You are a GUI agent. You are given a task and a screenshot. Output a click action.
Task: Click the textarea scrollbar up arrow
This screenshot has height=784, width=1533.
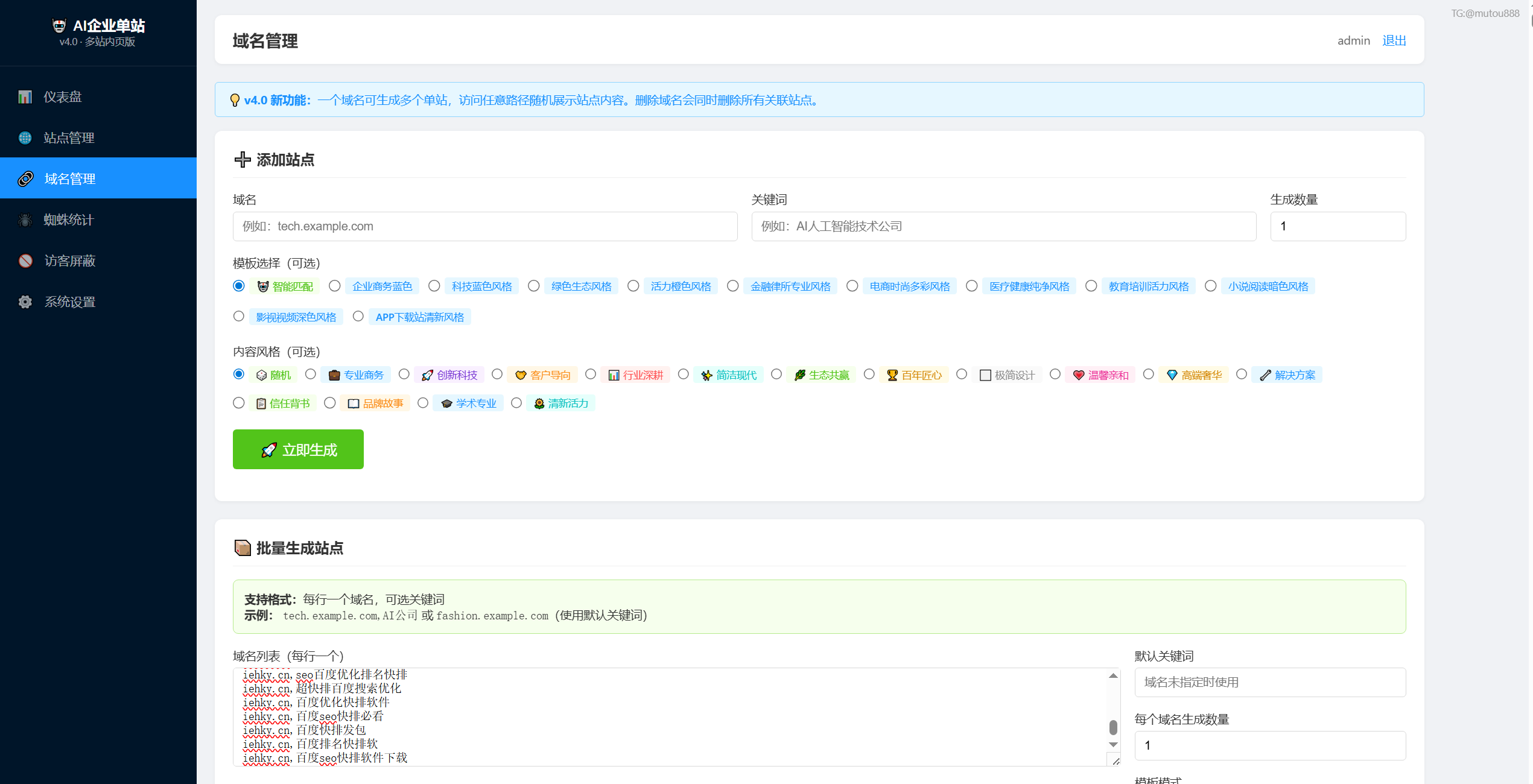pos(1114,675)
